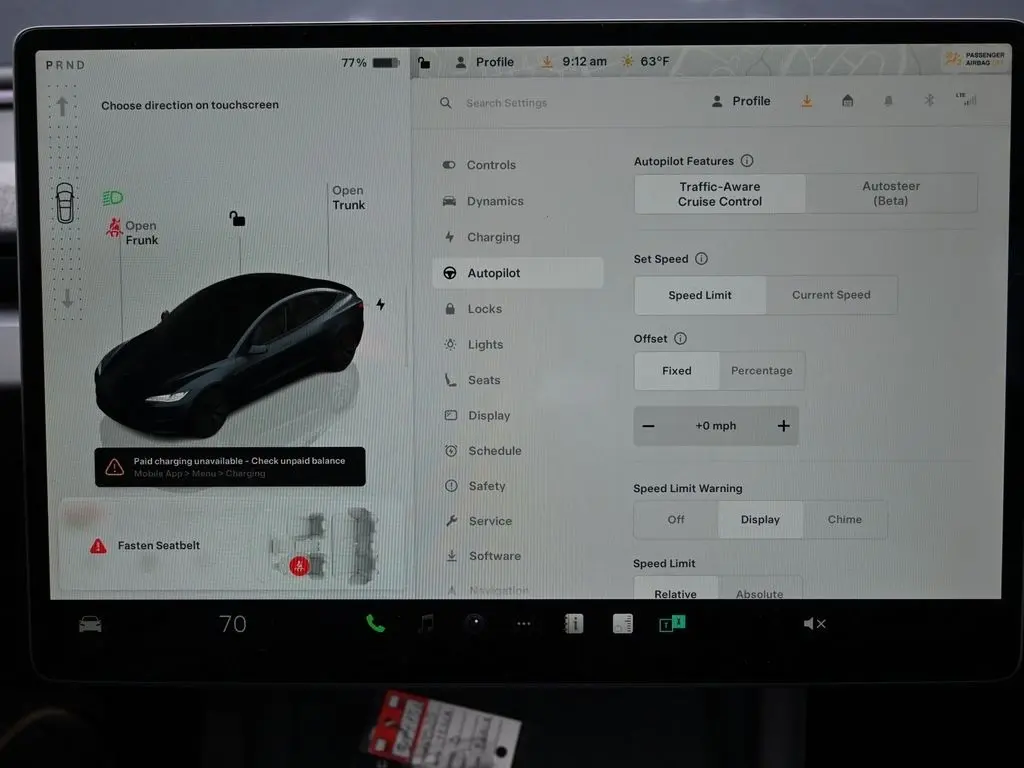
Task: Open the Dynamics menu
Action: (x=518, y=201)
